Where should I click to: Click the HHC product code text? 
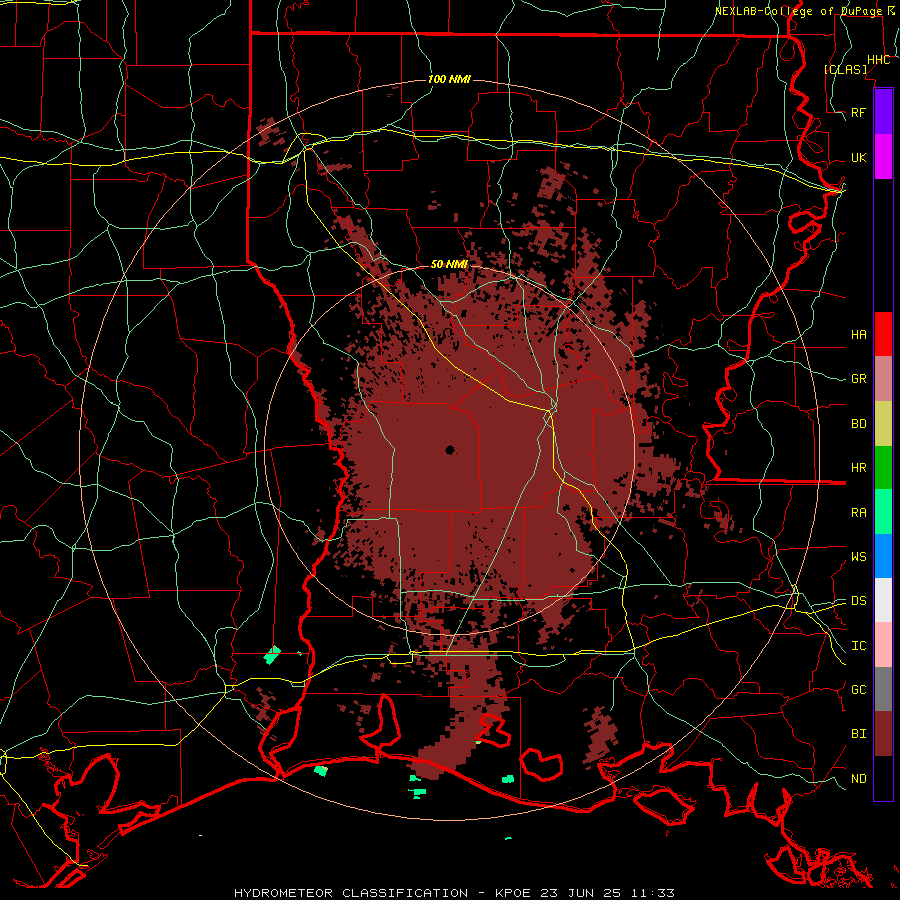(879, 60)
